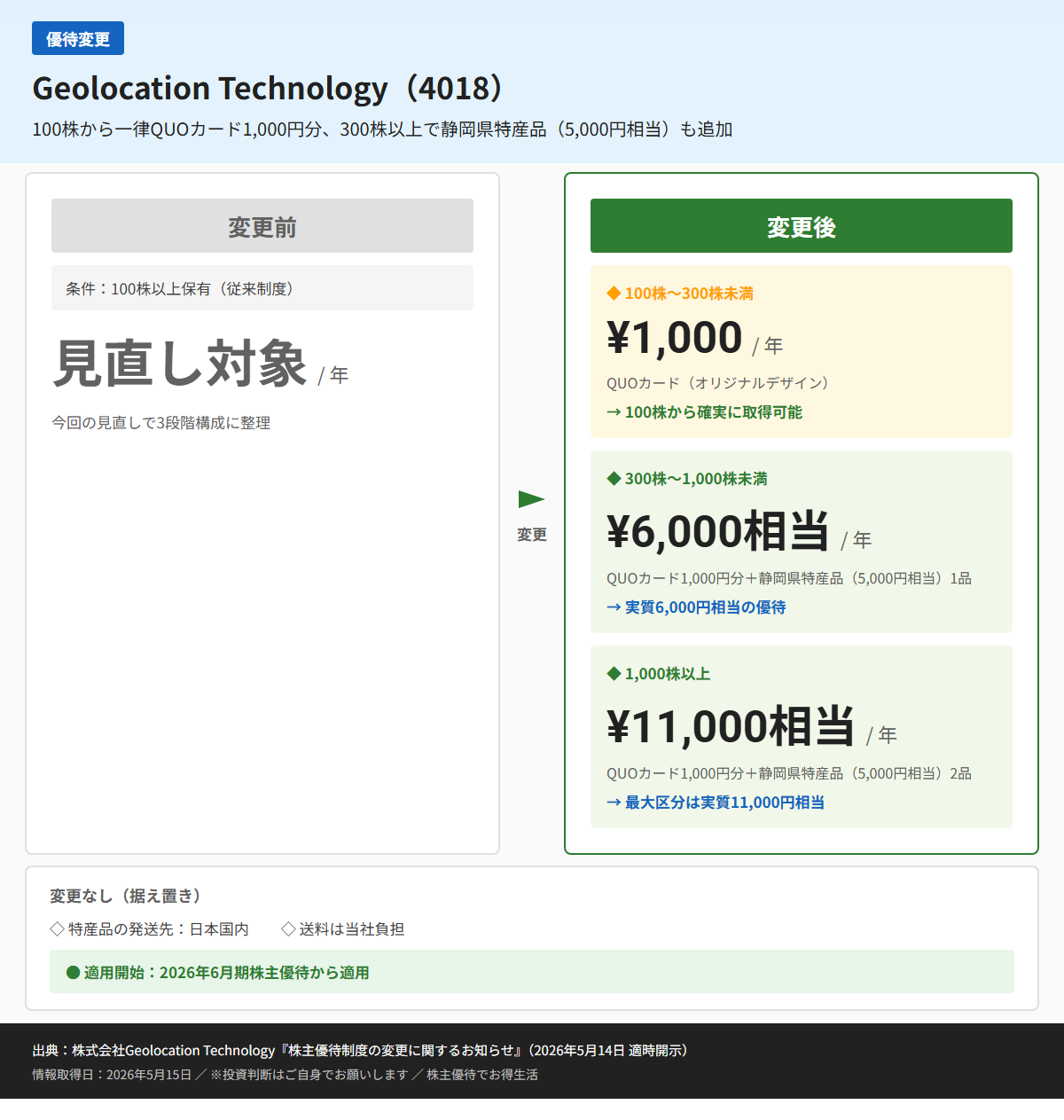Click the ¥1,000 amount
This screenshot has width=1064, height=1120.
(675, 338)
